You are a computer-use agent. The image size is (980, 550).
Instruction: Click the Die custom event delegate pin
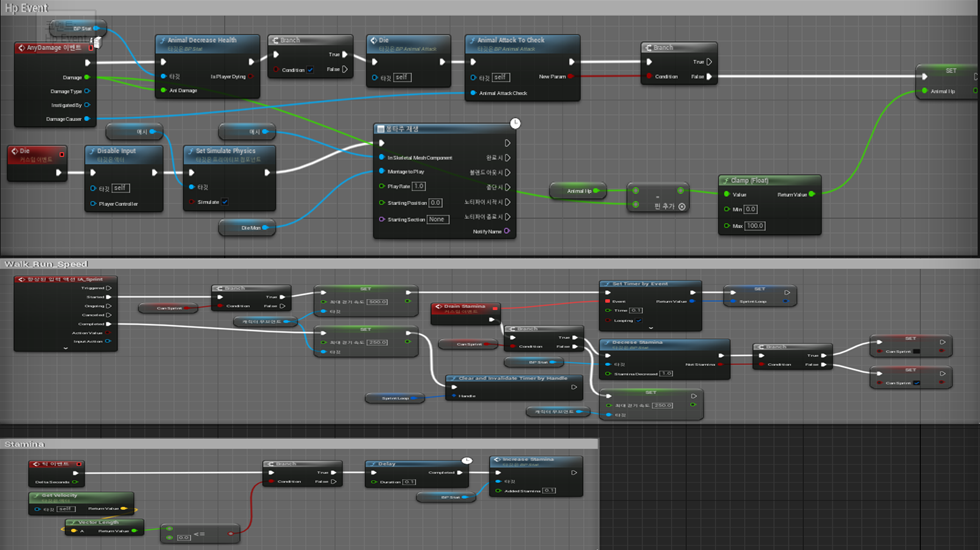click(x=62, y=154)
